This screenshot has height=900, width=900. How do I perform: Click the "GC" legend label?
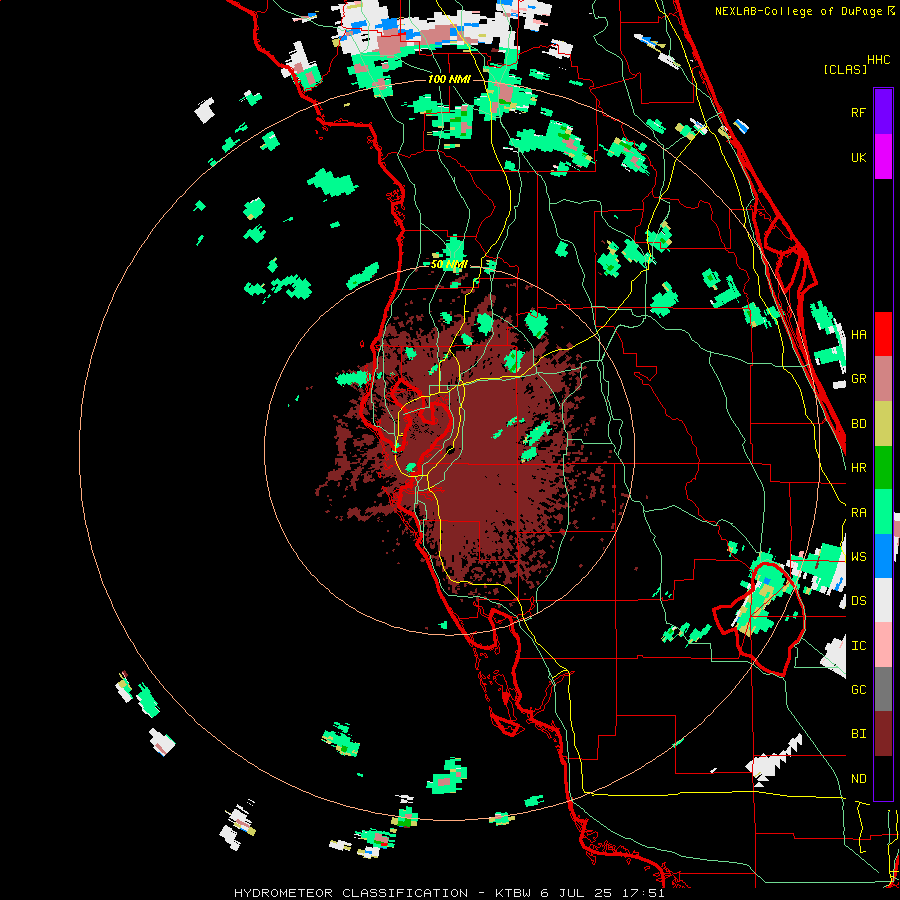coord(858,690)
